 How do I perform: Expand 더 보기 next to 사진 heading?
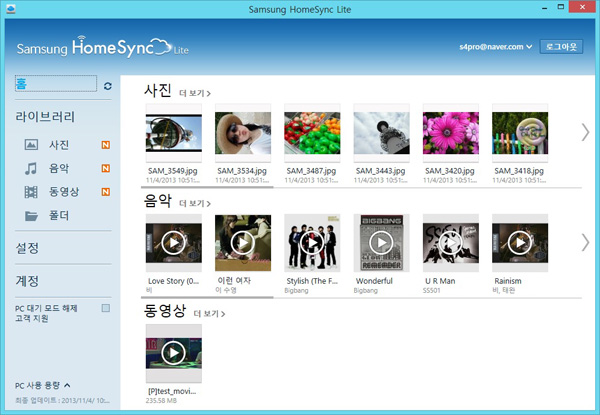click(195, 93)
